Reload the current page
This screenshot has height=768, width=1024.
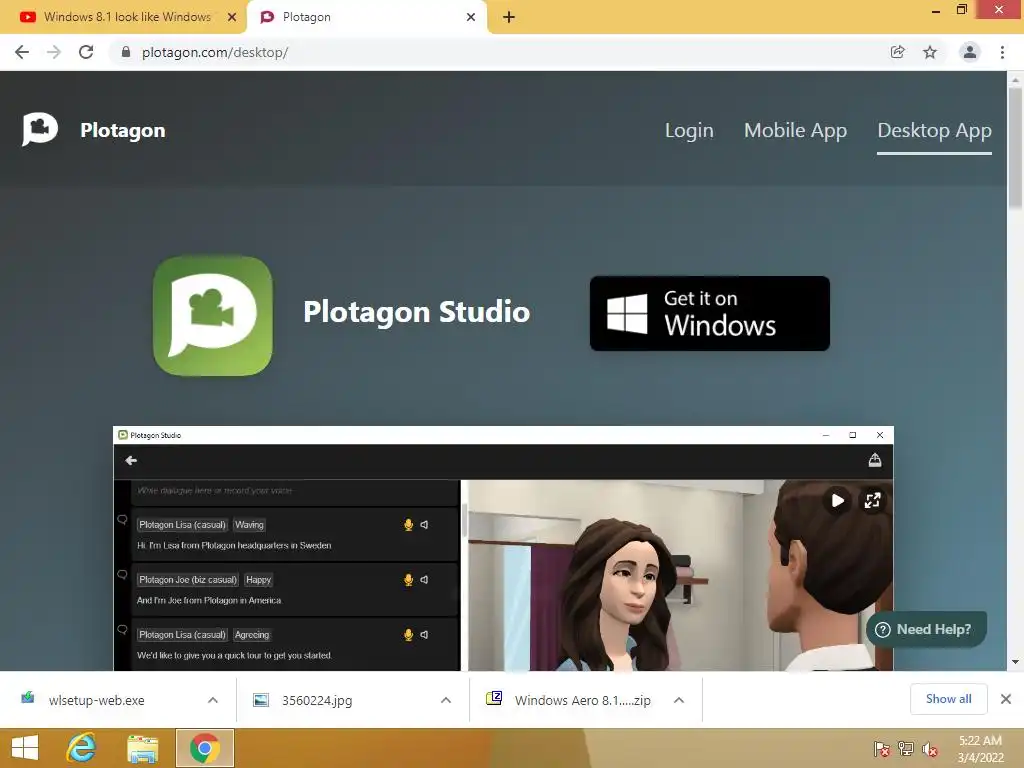pos(86,52)
